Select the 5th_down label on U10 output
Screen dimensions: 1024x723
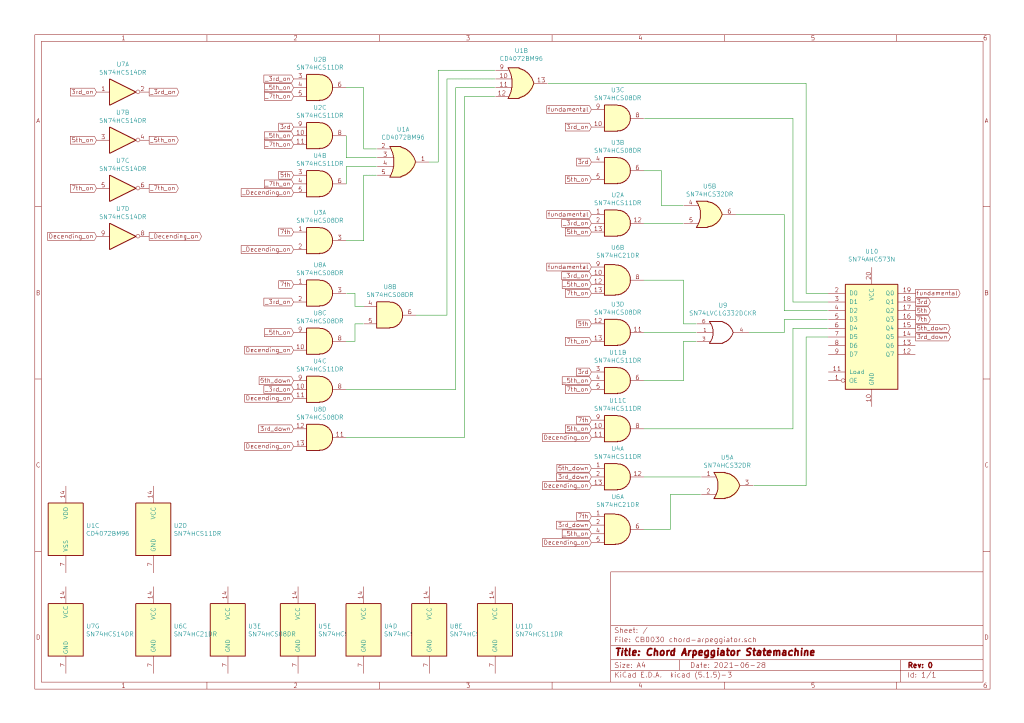pyautogui.click(x=932, y=328)
